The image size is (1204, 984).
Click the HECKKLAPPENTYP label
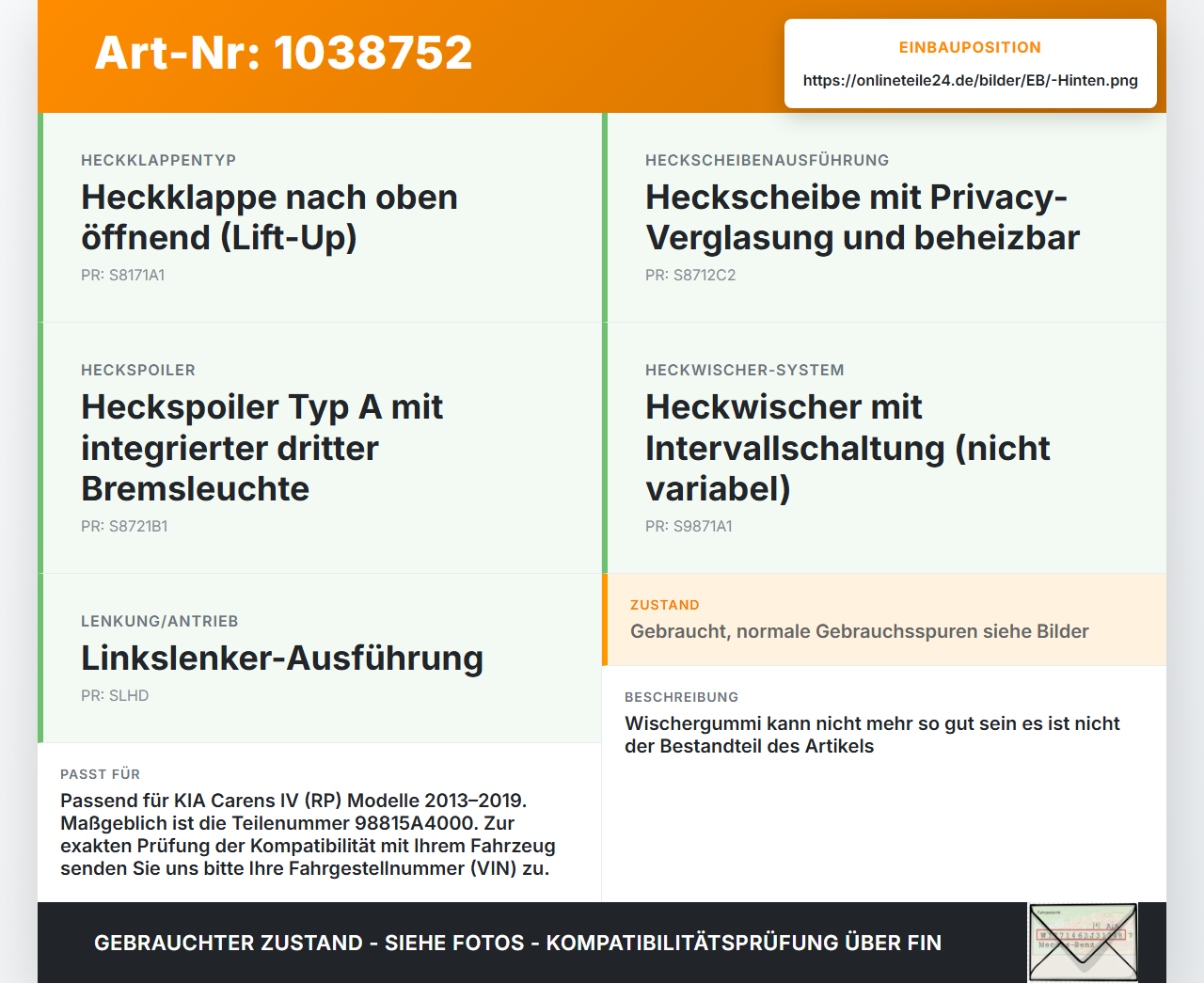(158, 160)
